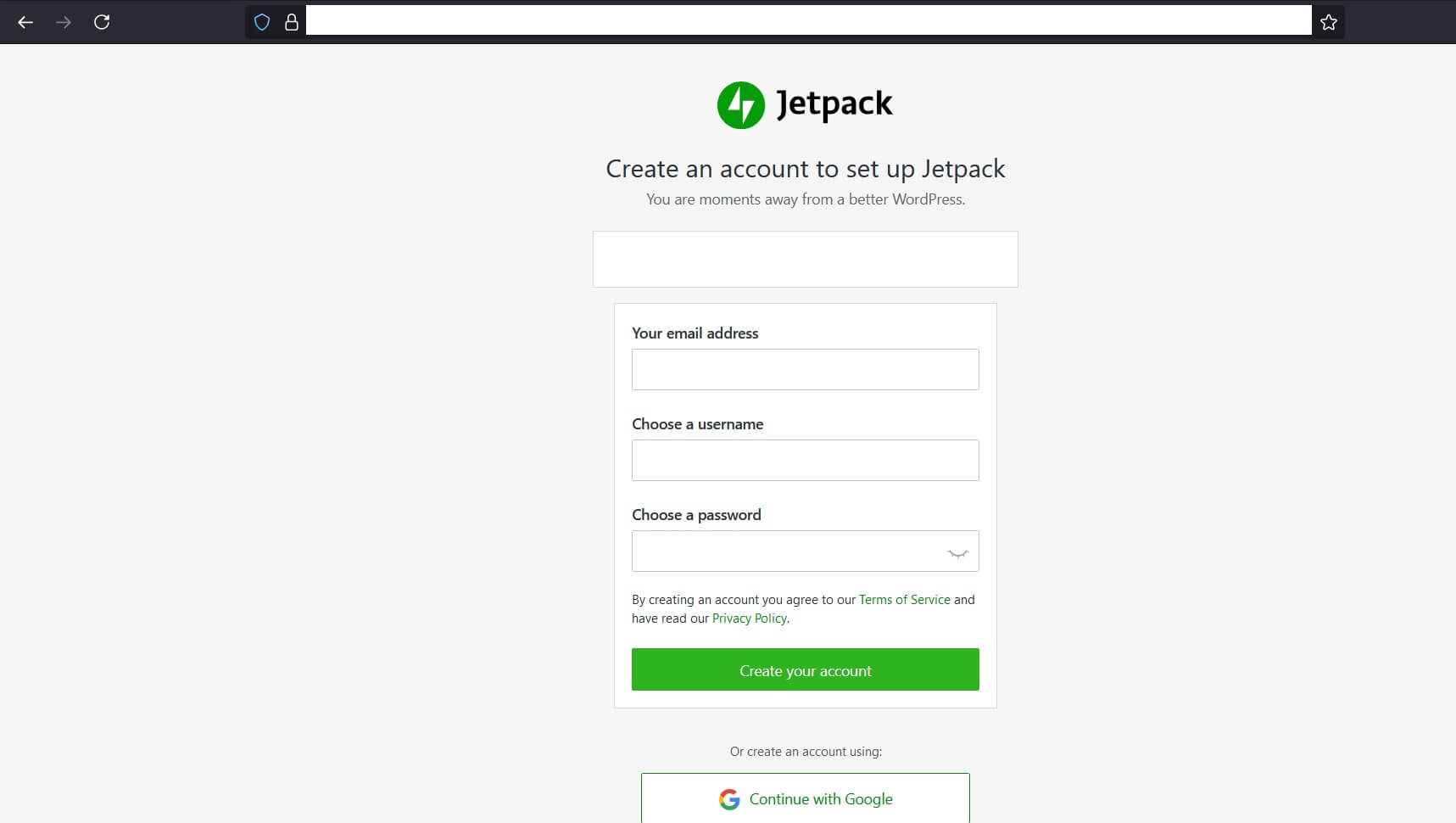The height and width of the screenshot is (823, 1456).
Task: Open the Terms of Service link
Action: [x=904, y=600]
